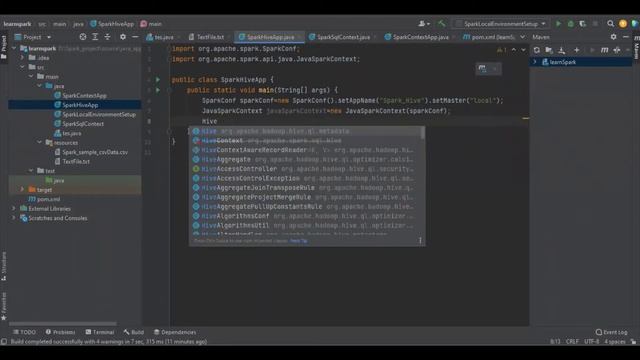
Task: Generate sources and update folders Maven icon
Action: coord(549,50)
